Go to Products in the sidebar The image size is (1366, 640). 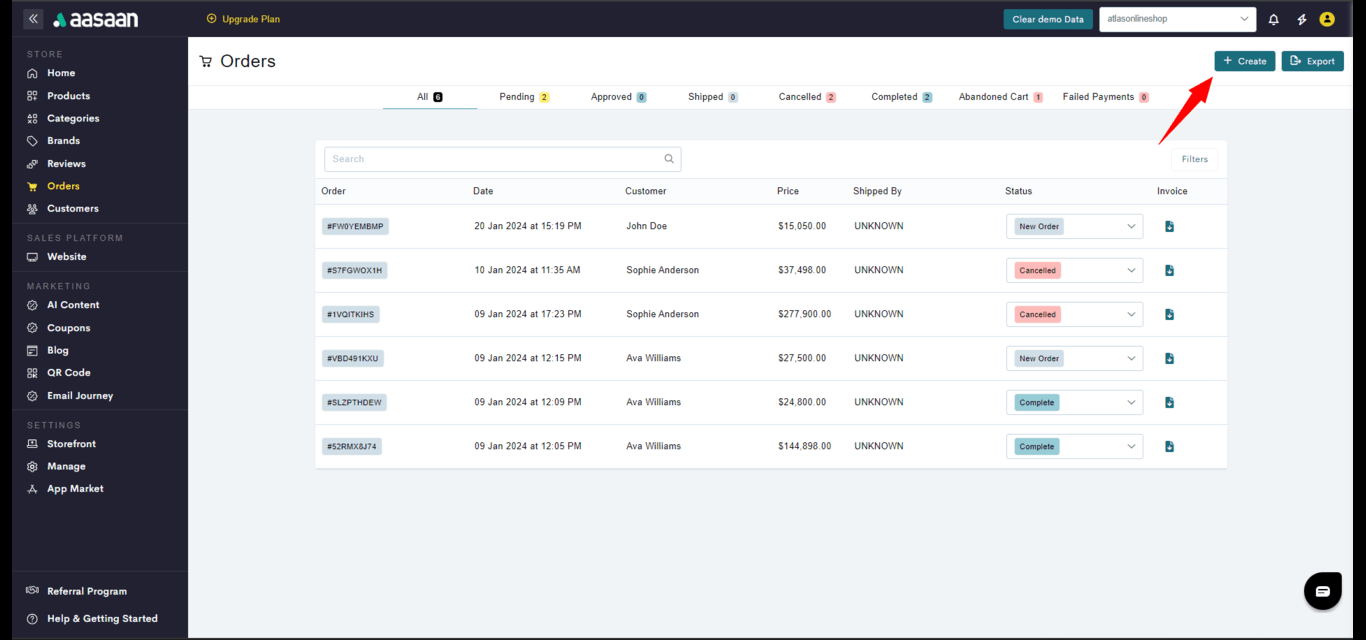pyautogui.click(x=68, y=96)
